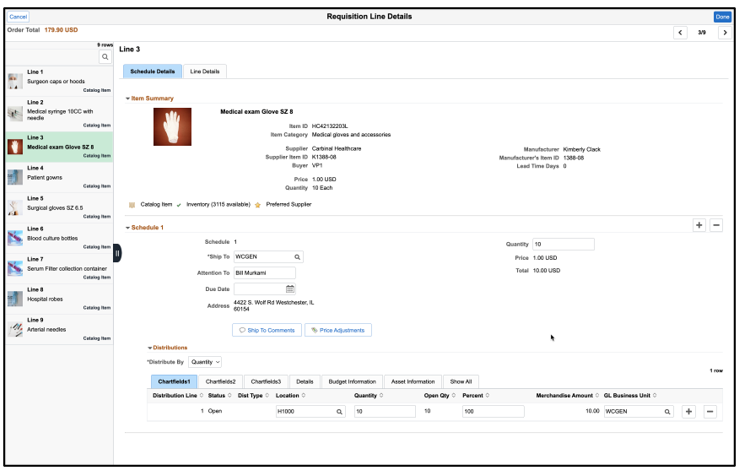
Task: Collapse the Schedule 1 section
Action: [x=128, y=228]
